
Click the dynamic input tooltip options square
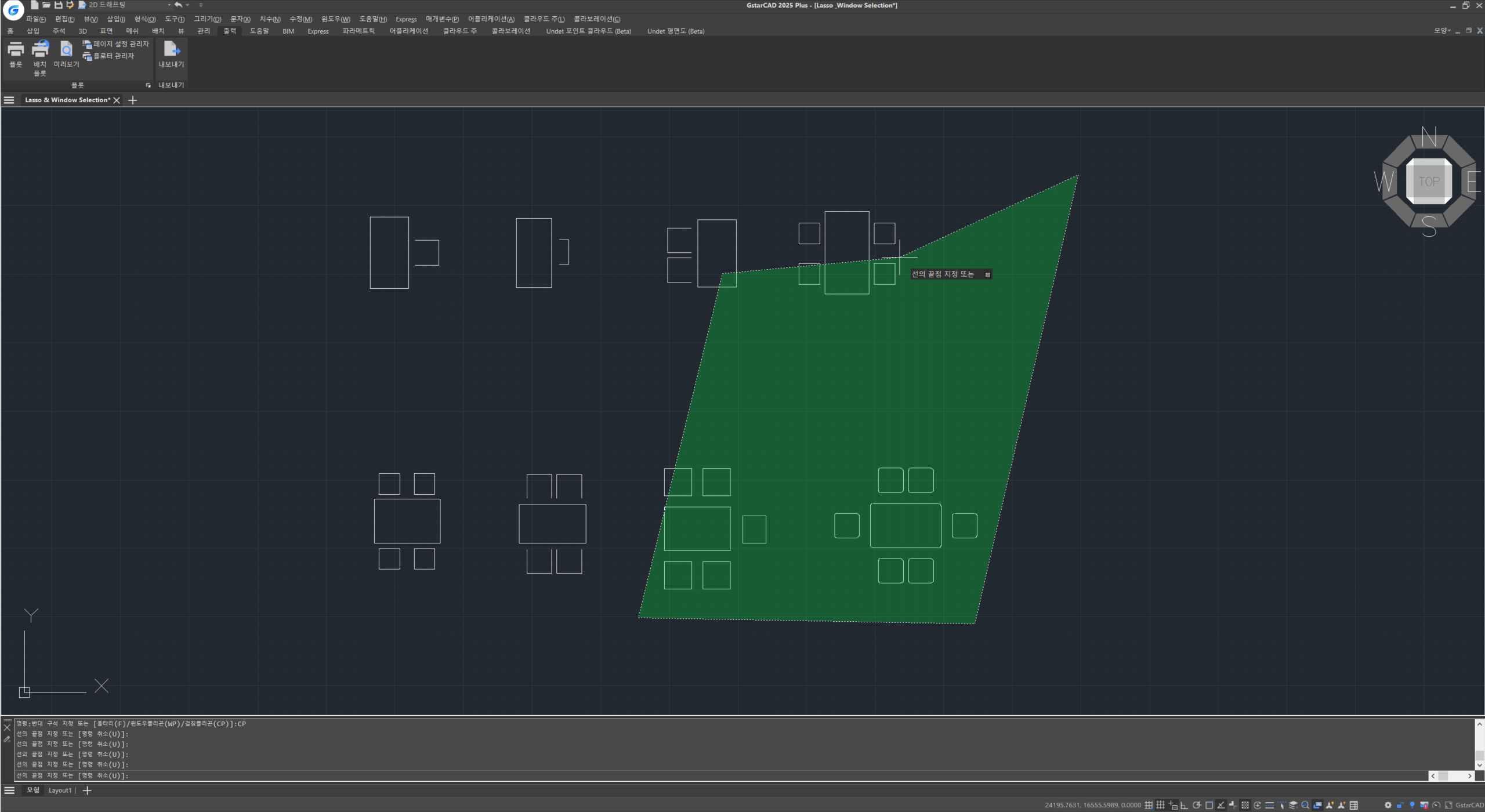coord(987,274)
